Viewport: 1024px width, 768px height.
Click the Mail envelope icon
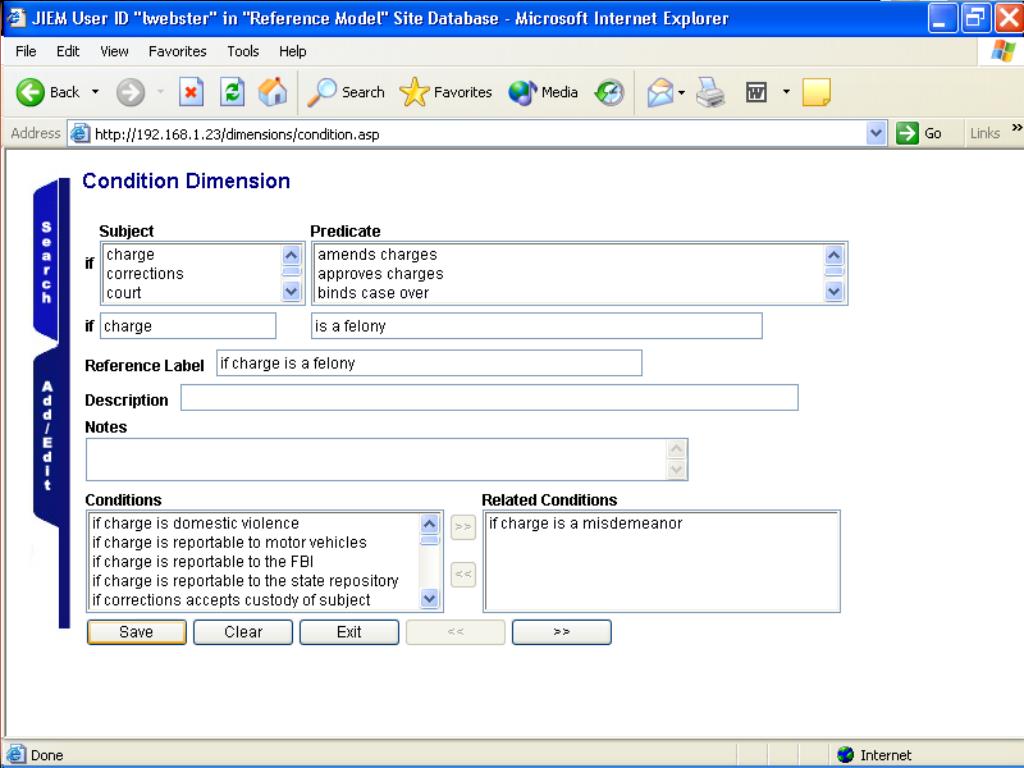point(660,92)
